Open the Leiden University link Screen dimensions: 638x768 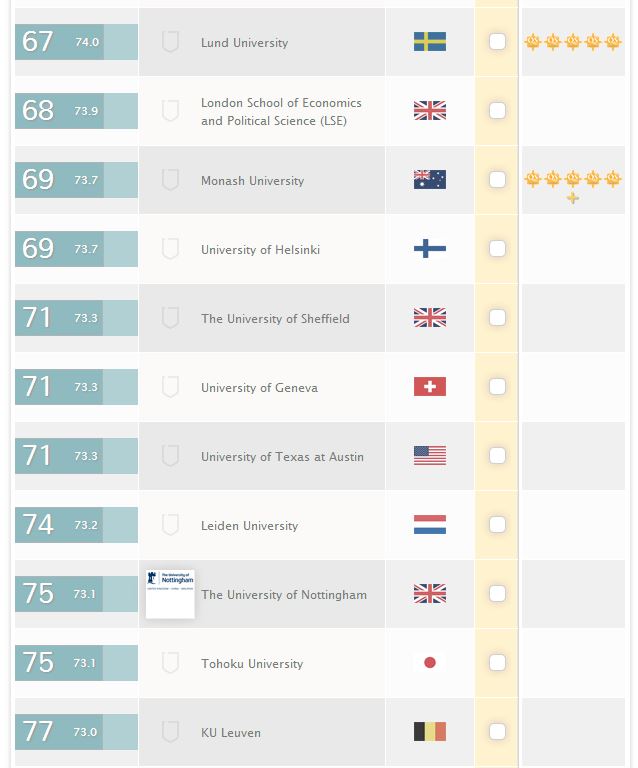(x=249, y=525)
